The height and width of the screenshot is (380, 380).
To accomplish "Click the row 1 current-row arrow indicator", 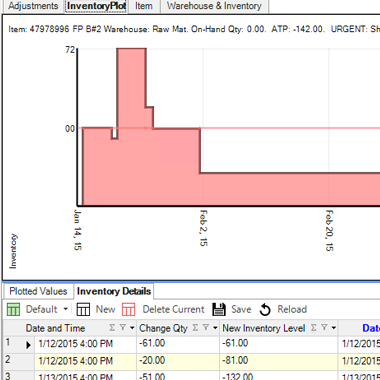I will (x=29, y=345).
